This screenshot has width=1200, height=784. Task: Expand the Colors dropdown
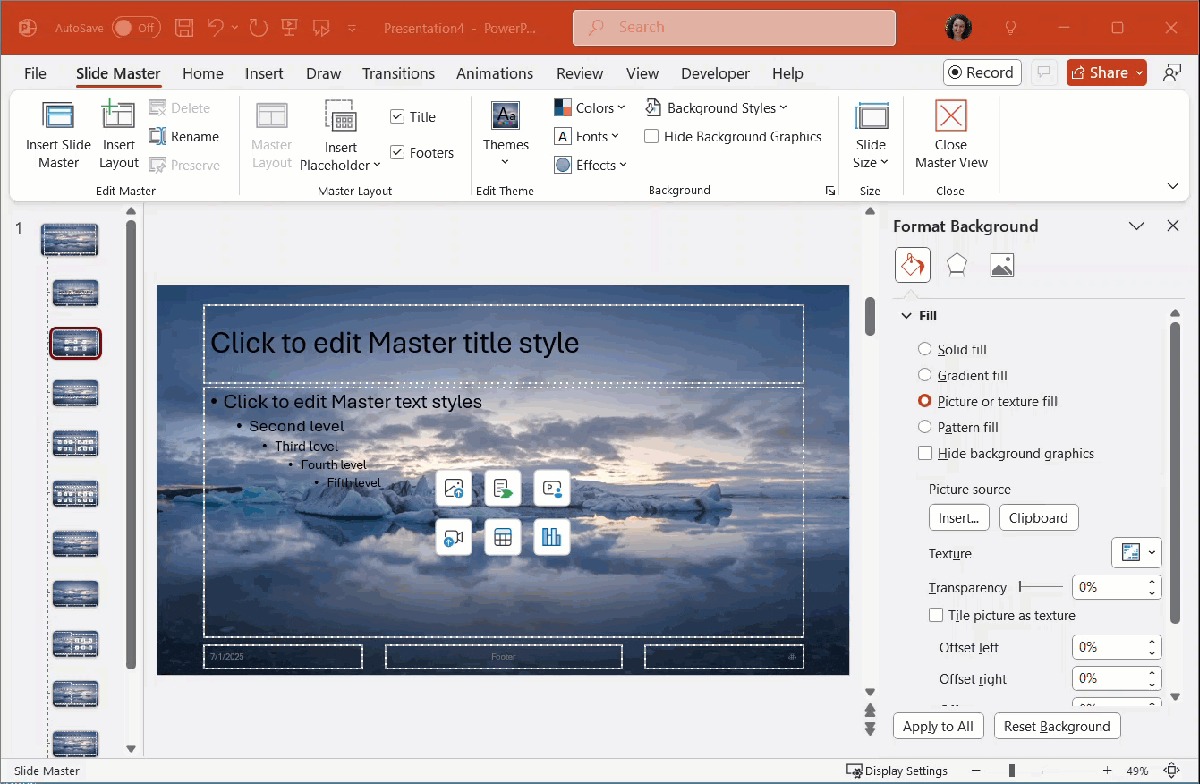590,108
